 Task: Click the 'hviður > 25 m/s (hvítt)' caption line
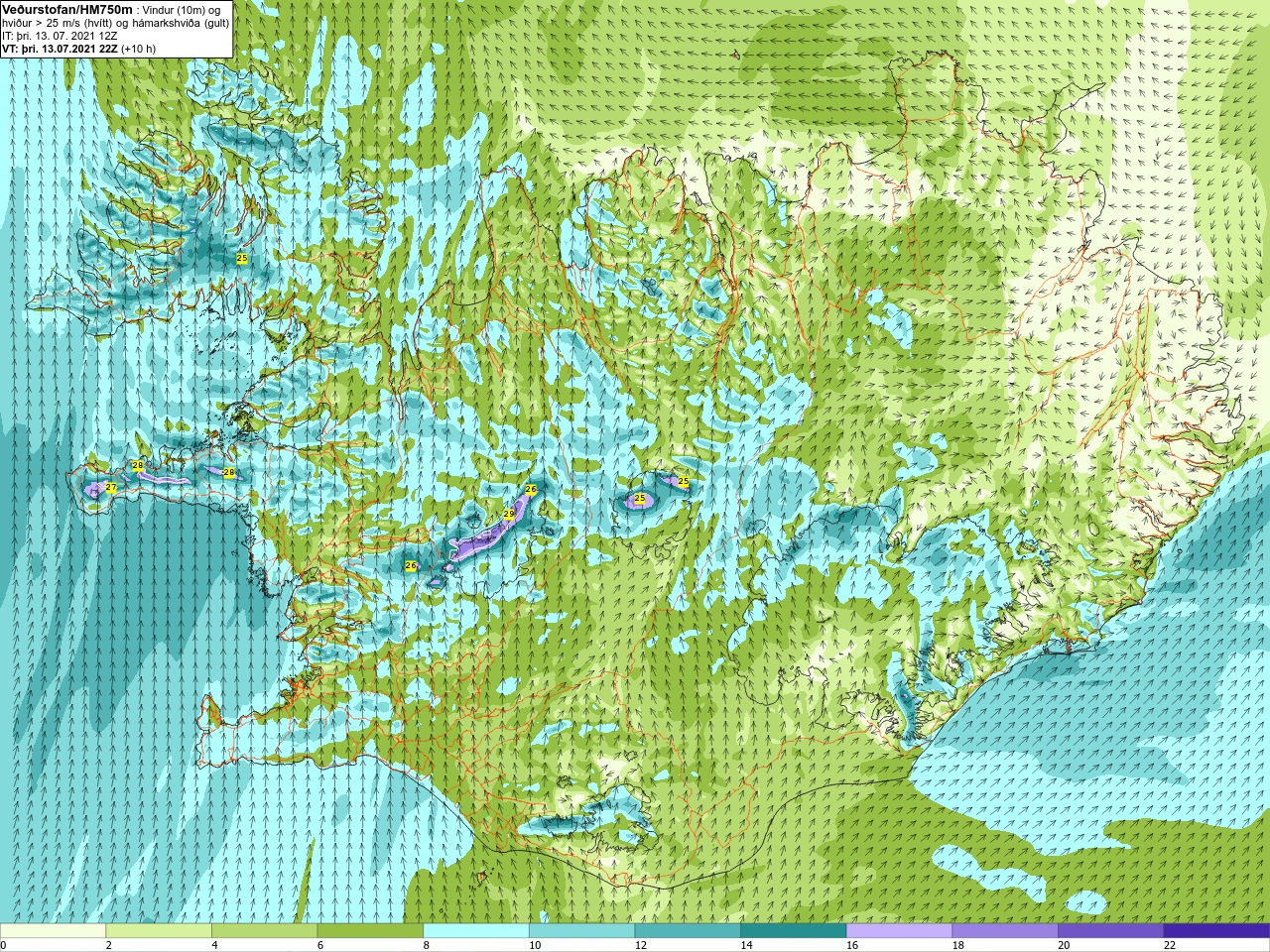click(x=59, y=23)
